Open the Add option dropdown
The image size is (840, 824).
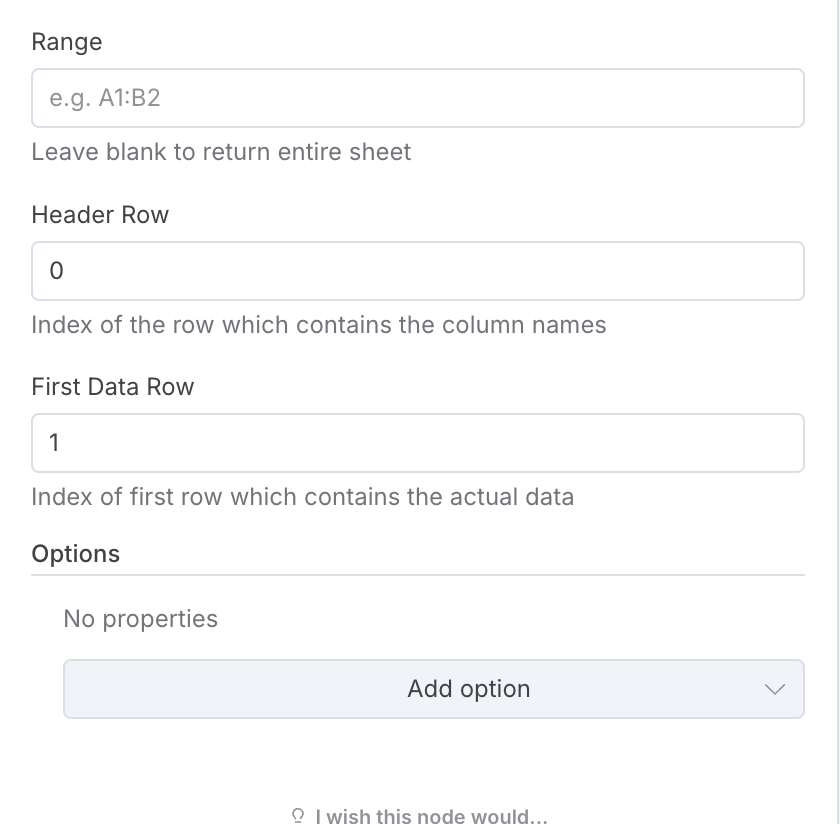point(433,689)
